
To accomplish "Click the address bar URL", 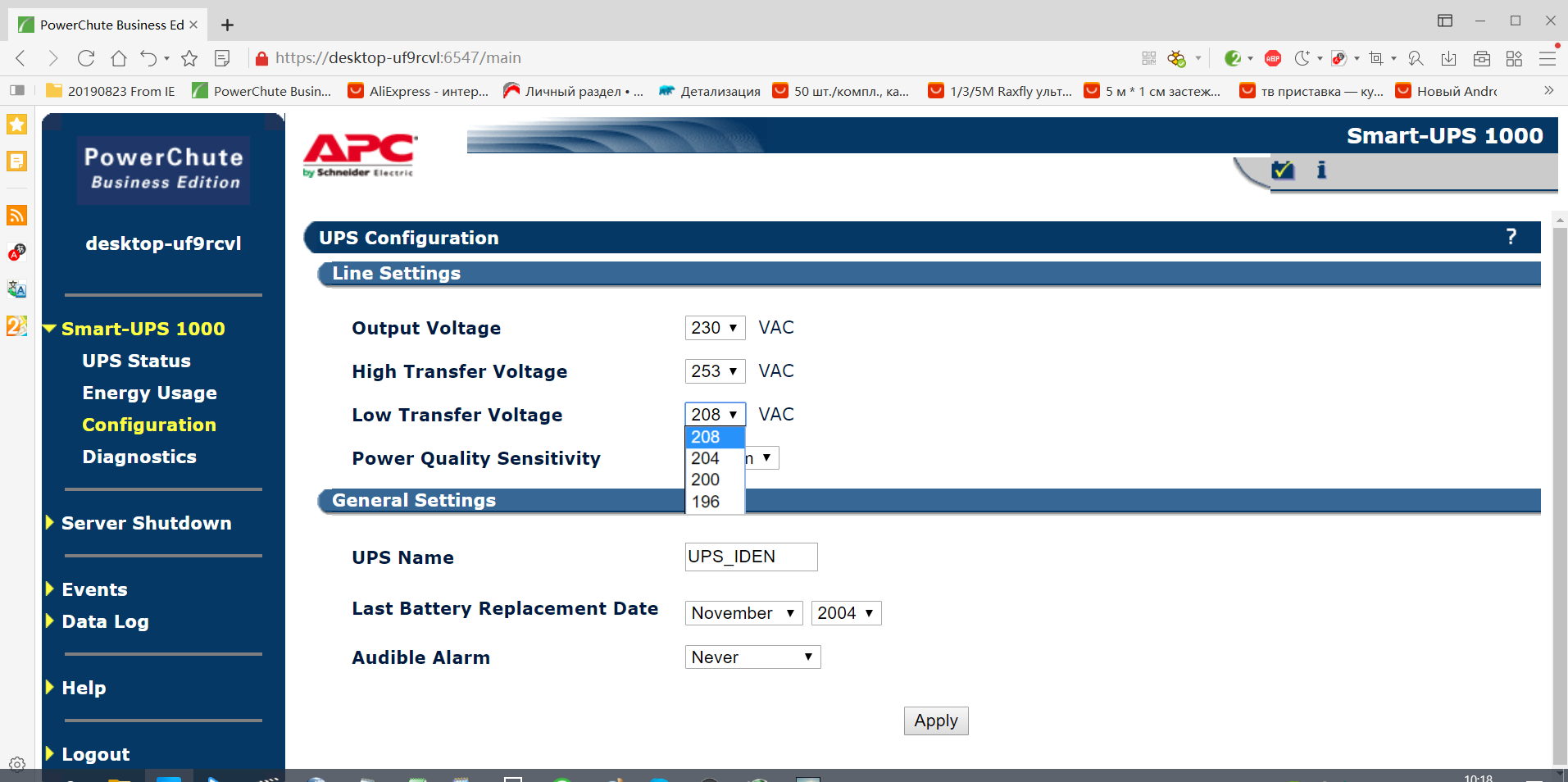I will click(398, 58).
